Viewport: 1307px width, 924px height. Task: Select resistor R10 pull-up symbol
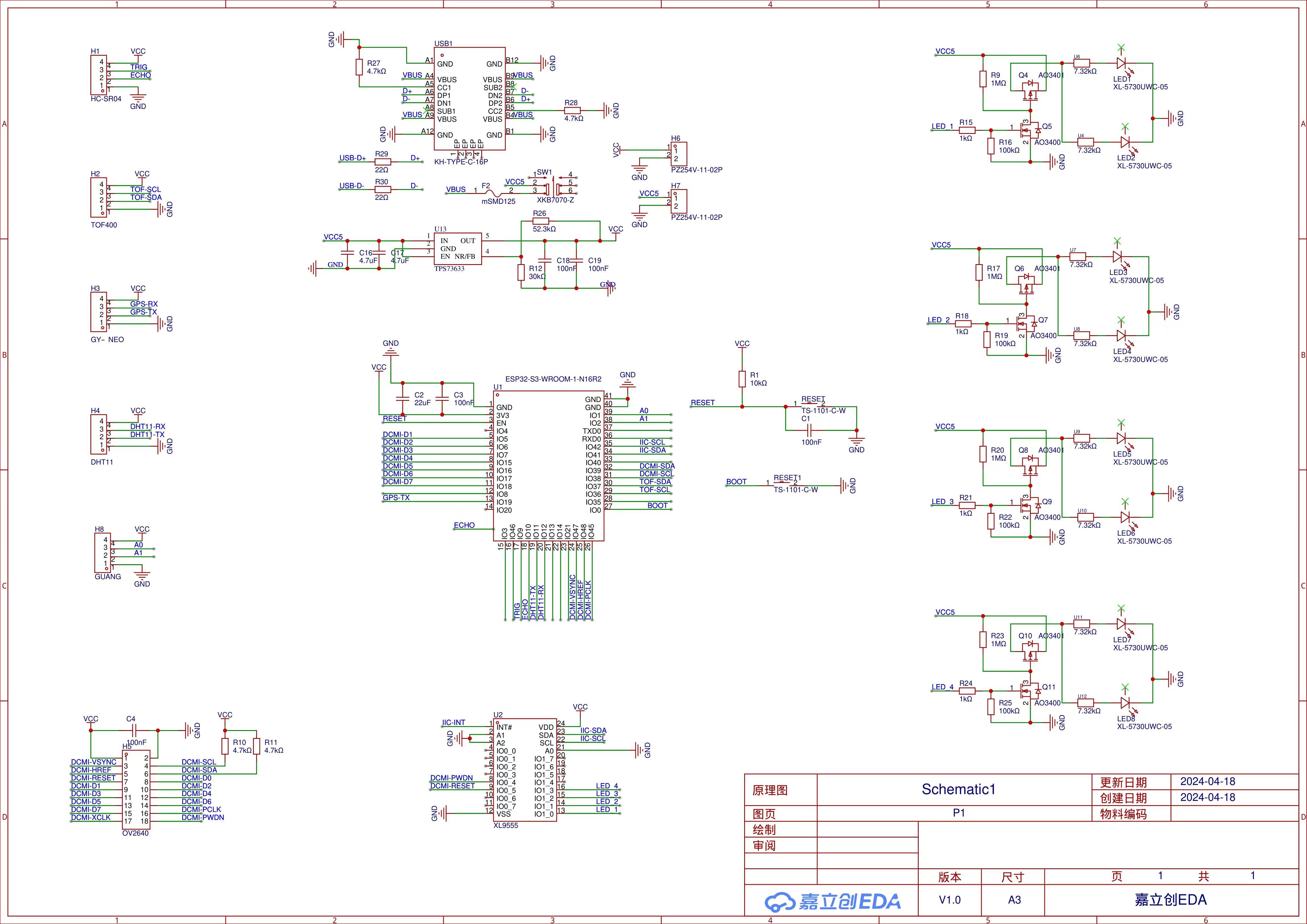pyautogui.click(x=225, y=746)
